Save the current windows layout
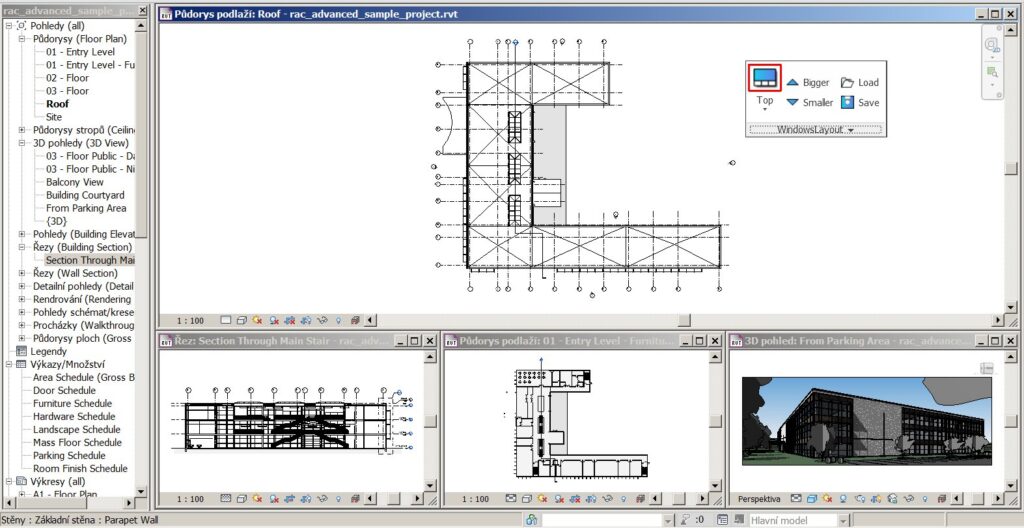This screenshot has height=528, width=1024. (859, 102)
